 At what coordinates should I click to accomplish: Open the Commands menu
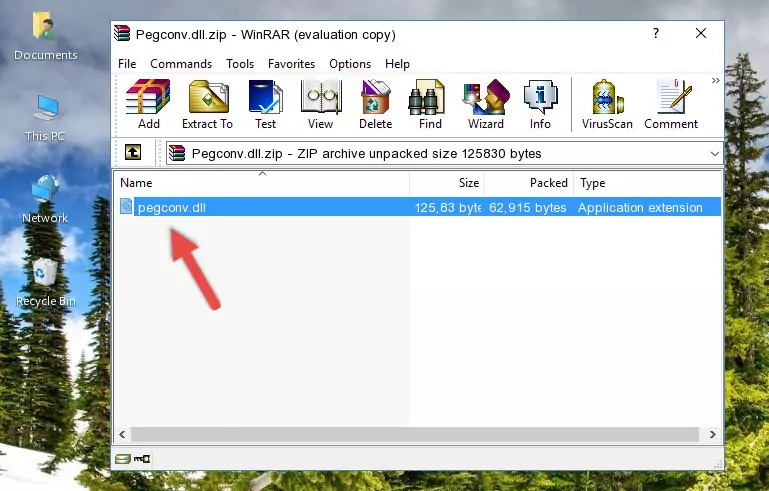(x=181, y=64)
